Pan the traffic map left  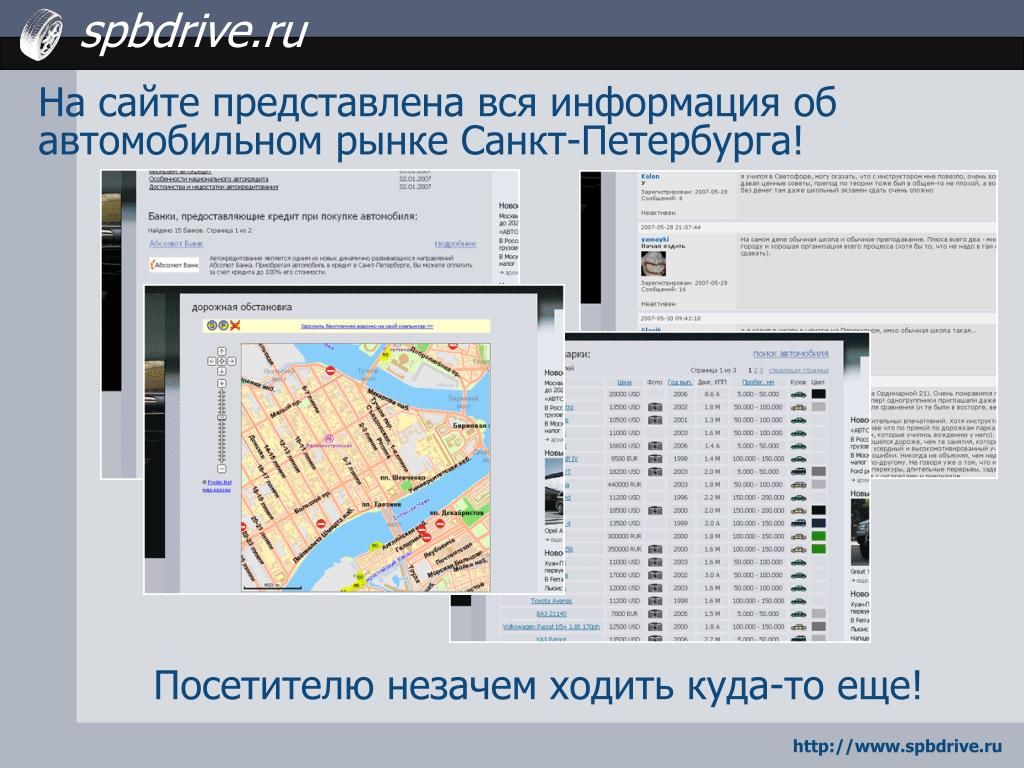pos(212,361)
